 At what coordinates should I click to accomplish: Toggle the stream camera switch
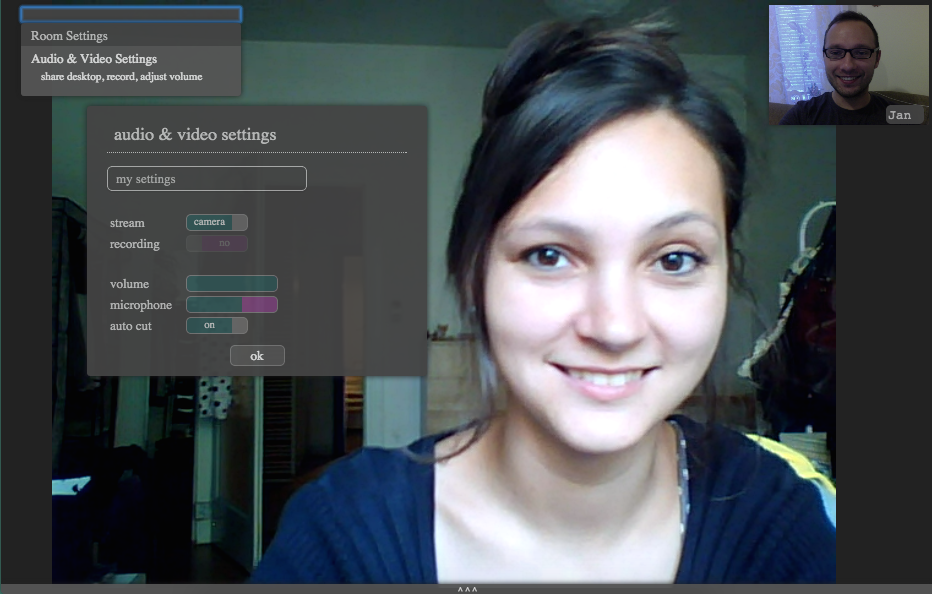pos(217,222)
